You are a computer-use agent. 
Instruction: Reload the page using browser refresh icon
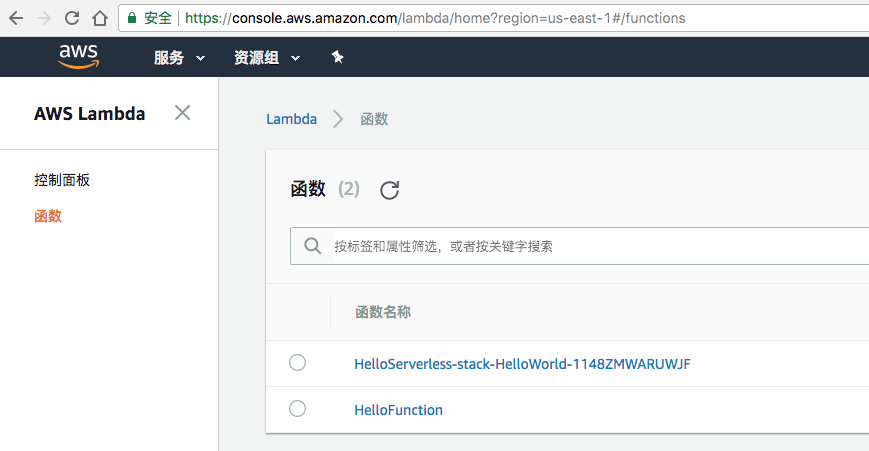(72, 18)
